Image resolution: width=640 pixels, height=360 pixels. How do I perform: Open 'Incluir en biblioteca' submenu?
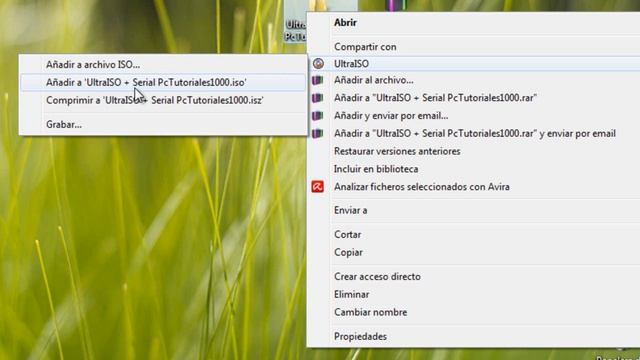474,169
